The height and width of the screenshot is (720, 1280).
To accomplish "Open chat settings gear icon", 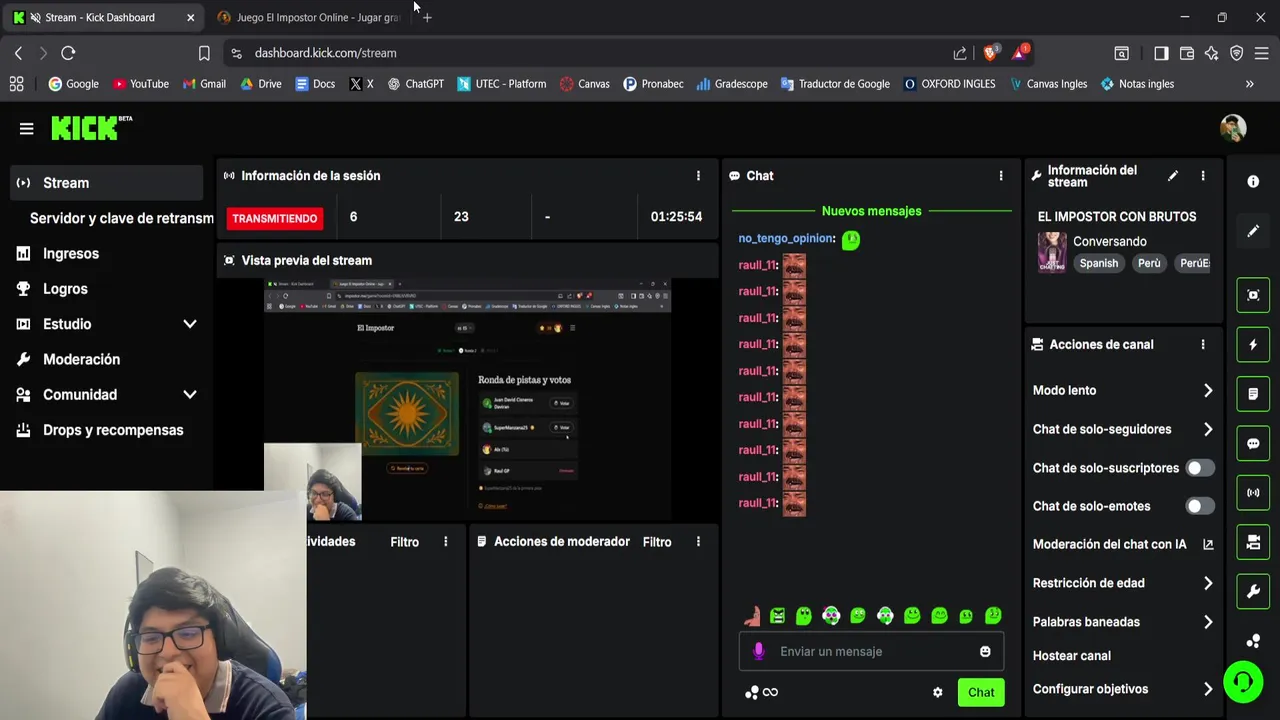I will tap(938, 692).
